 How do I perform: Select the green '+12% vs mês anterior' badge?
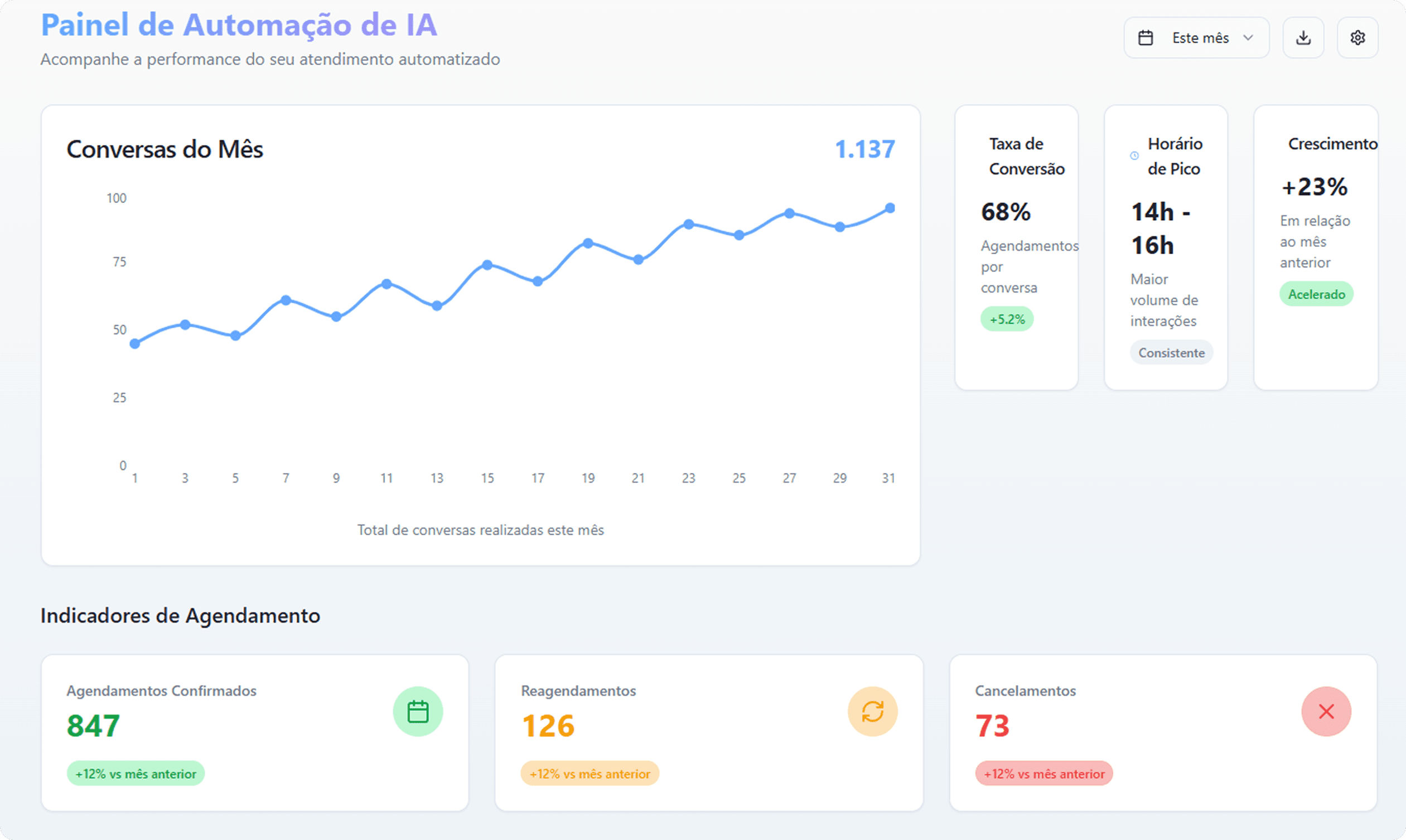[136, 774]
